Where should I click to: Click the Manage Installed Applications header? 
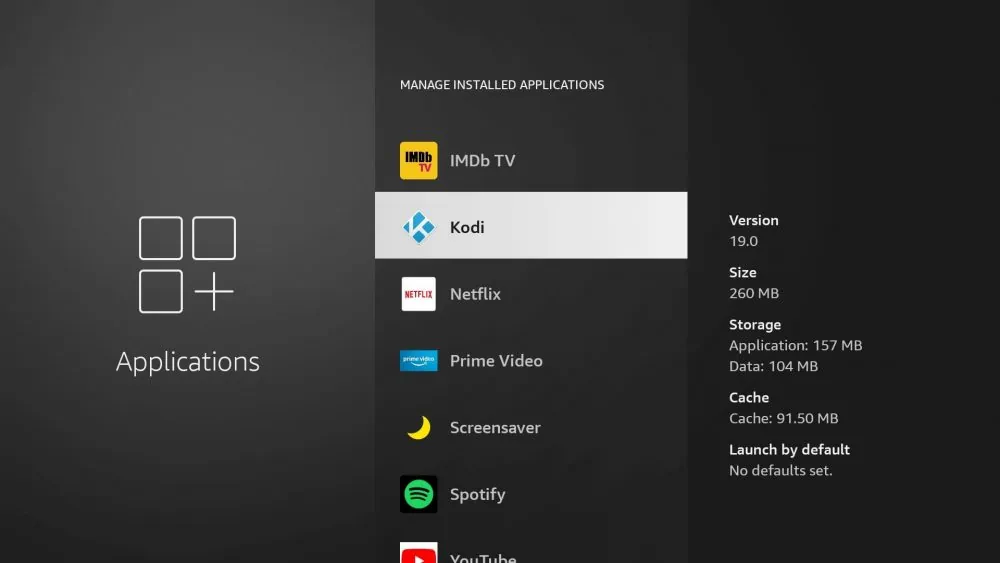[502, 85]
